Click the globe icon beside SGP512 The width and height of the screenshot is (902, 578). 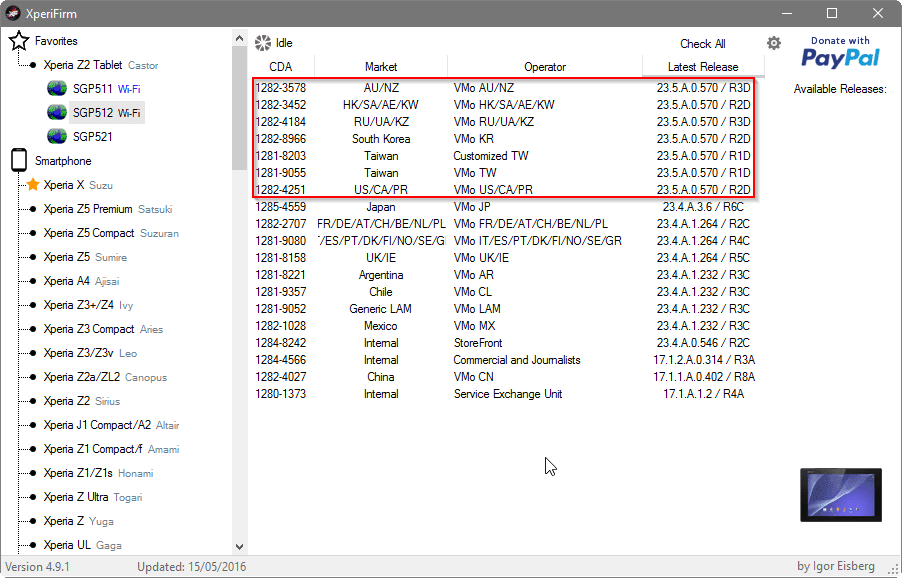pyautogui.click(x=57, y=112)
